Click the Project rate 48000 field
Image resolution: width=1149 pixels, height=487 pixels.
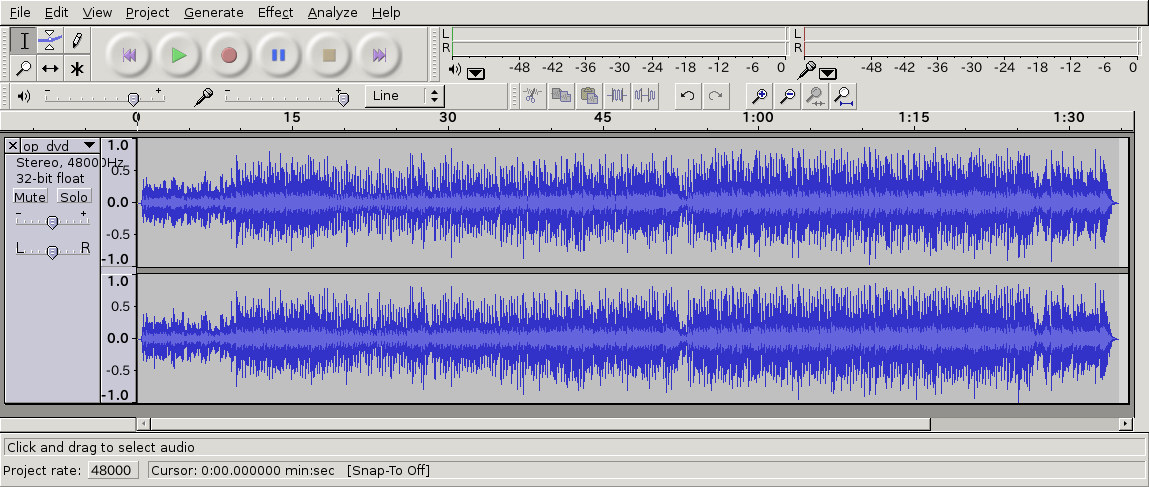[x=112, y=470]
